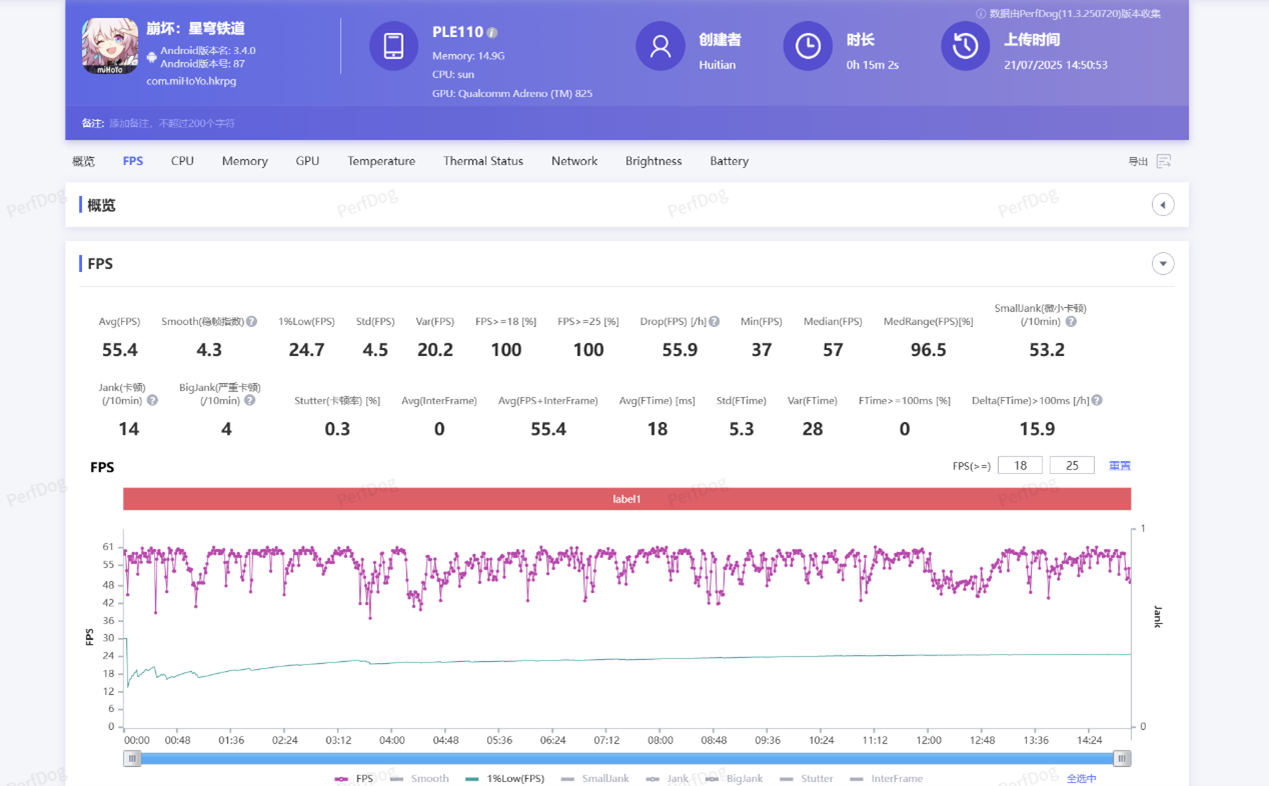Click the info icon beside PLE110
Viewport: 1269px width, 786px height.
coord(492,33)
